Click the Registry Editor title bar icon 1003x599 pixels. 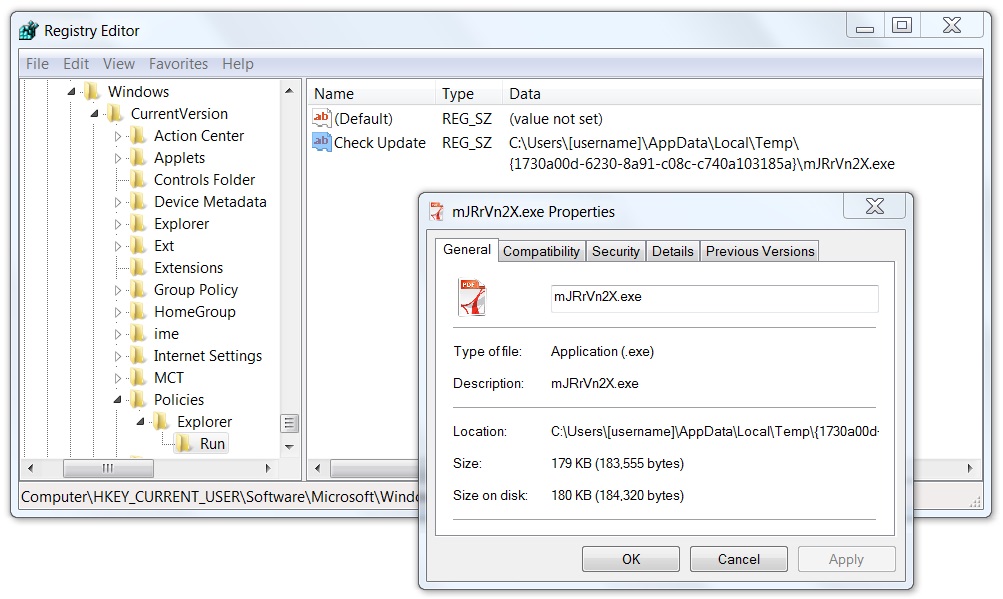point(29,30)
